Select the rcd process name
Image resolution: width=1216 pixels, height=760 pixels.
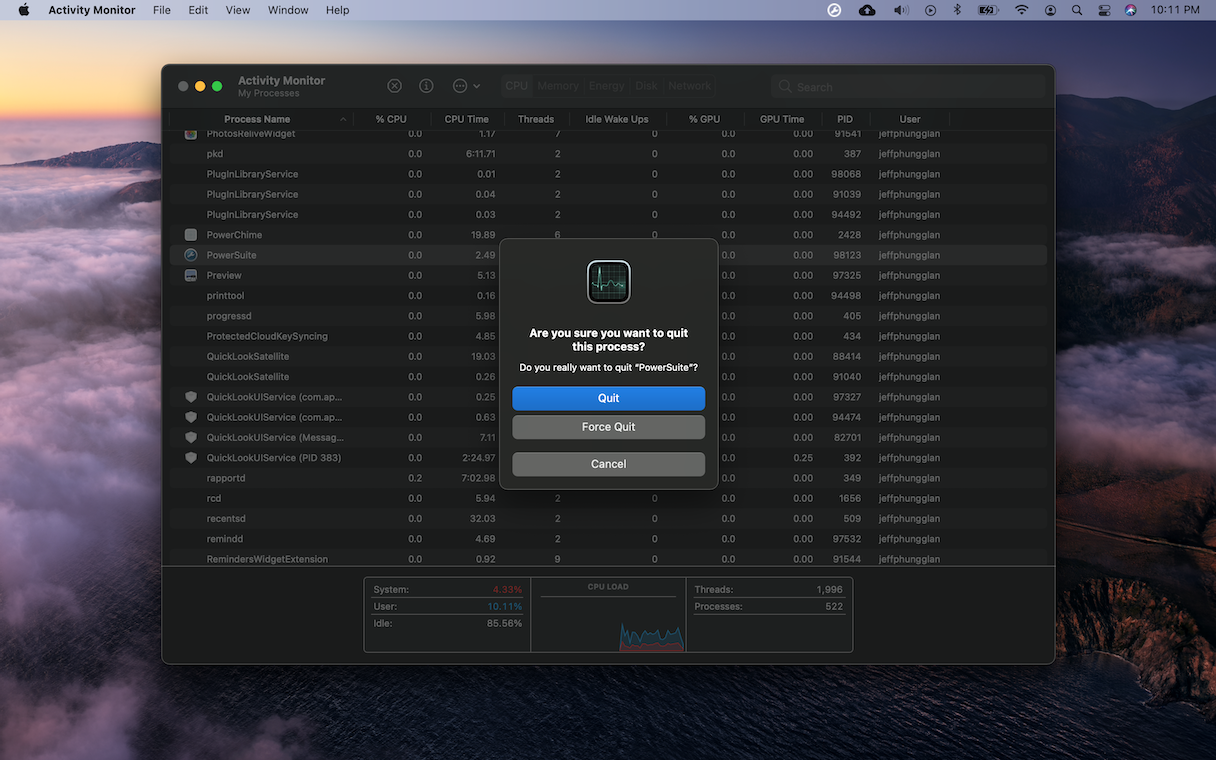click(x=214, y=498)
